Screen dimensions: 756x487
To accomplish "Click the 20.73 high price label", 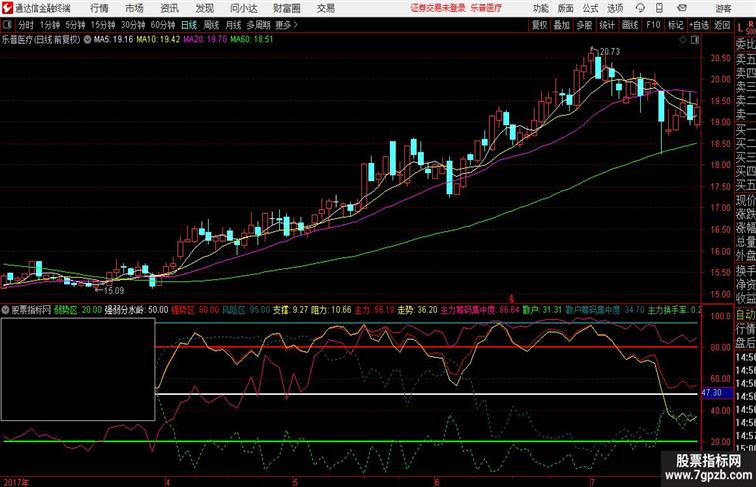I will (x=610, y=52).
